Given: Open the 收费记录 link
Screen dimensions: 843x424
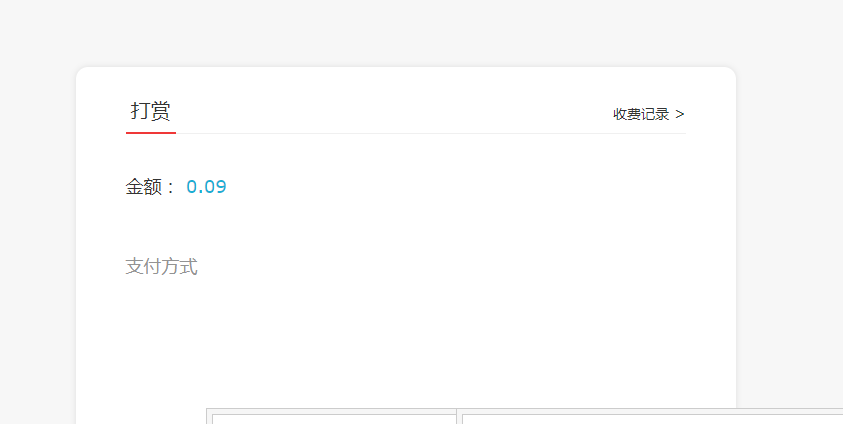Looking at the screenshot, I should [x=641, y=114].
